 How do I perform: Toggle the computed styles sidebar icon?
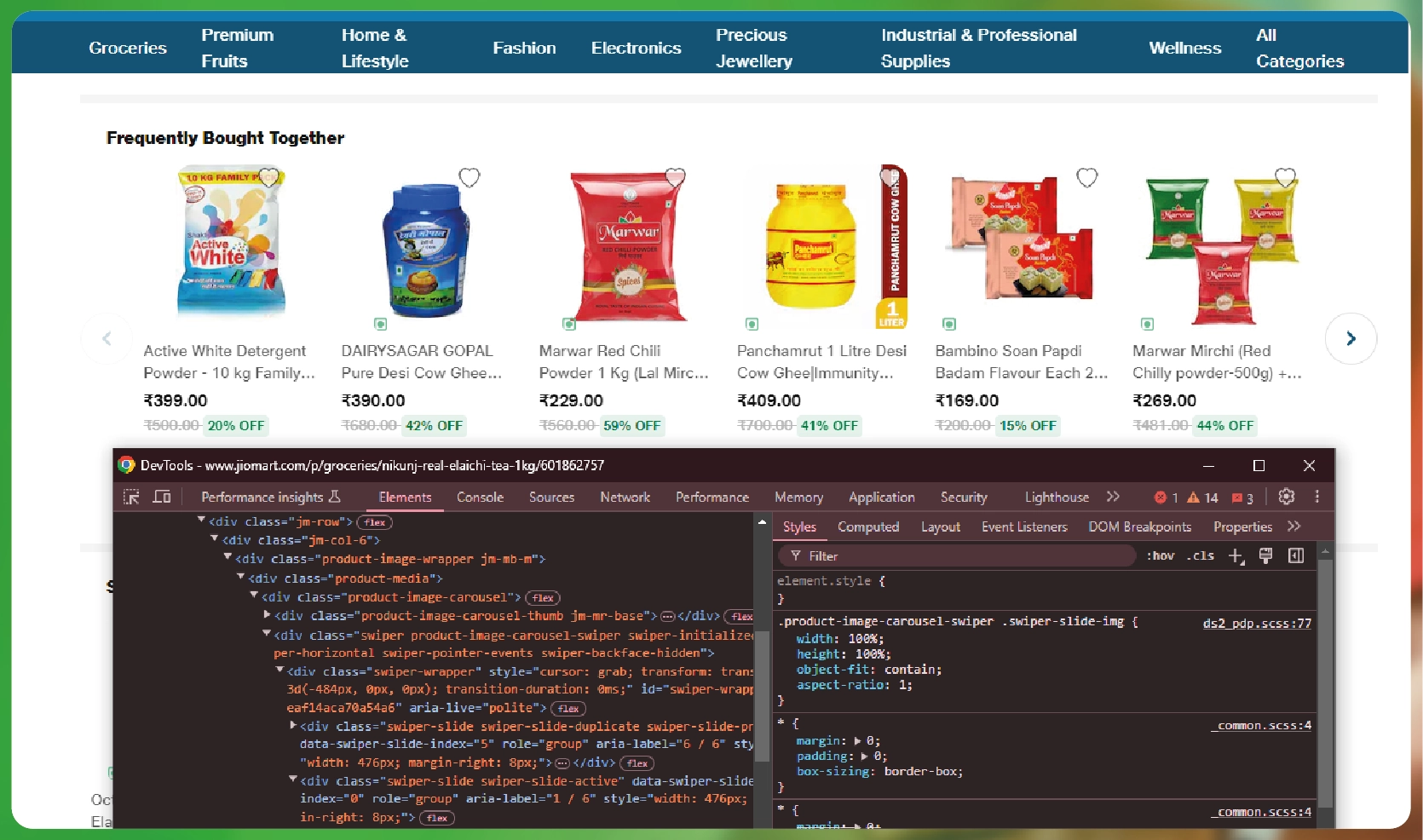(1296, 555)
